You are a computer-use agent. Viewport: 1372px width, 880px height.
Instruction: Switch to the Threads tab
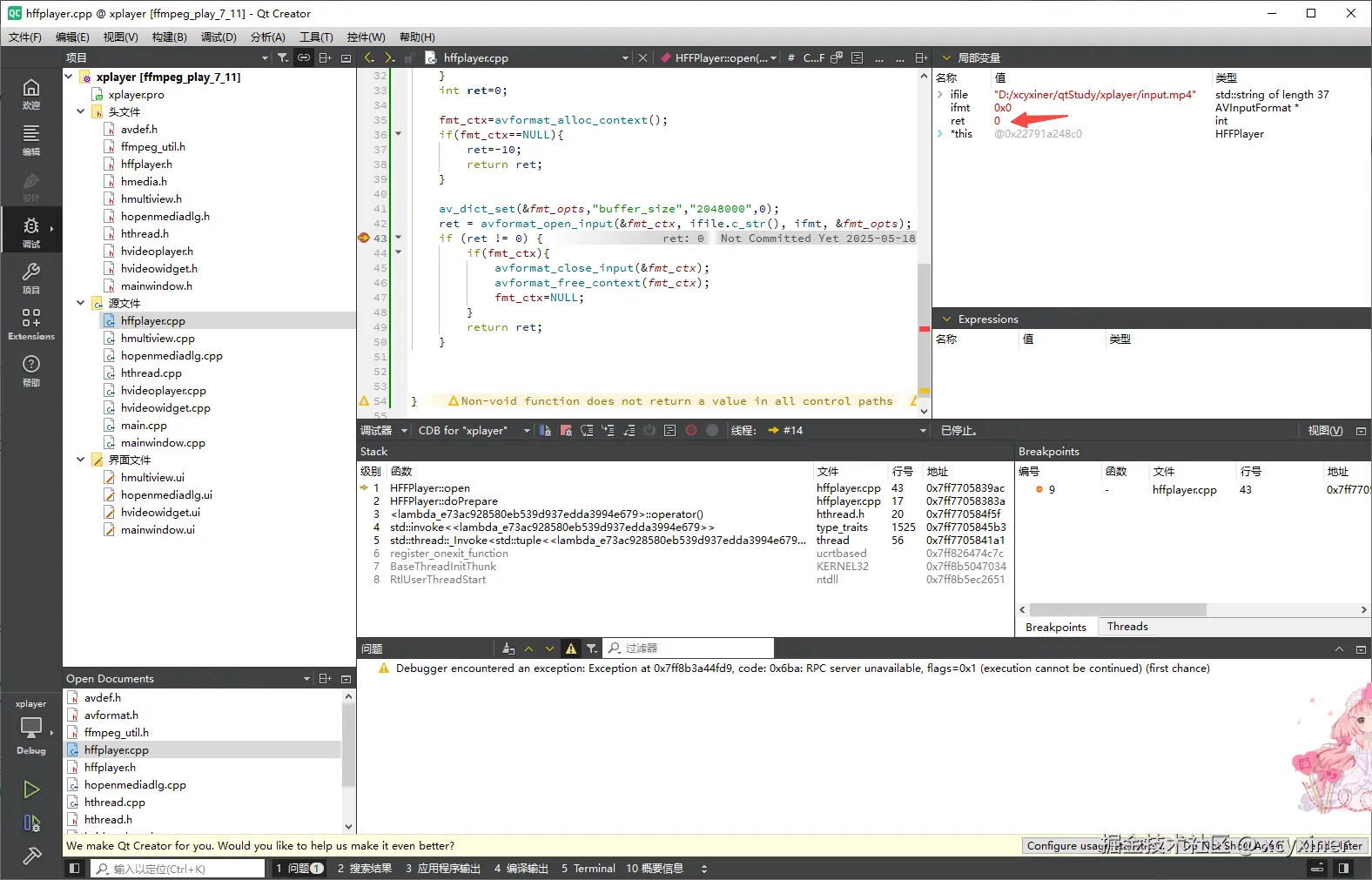tap(1127, 627)
